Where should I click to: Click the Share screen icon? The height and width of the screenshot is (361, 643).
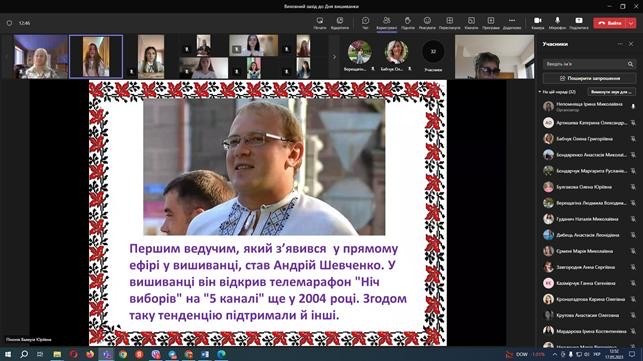point(579,23)
